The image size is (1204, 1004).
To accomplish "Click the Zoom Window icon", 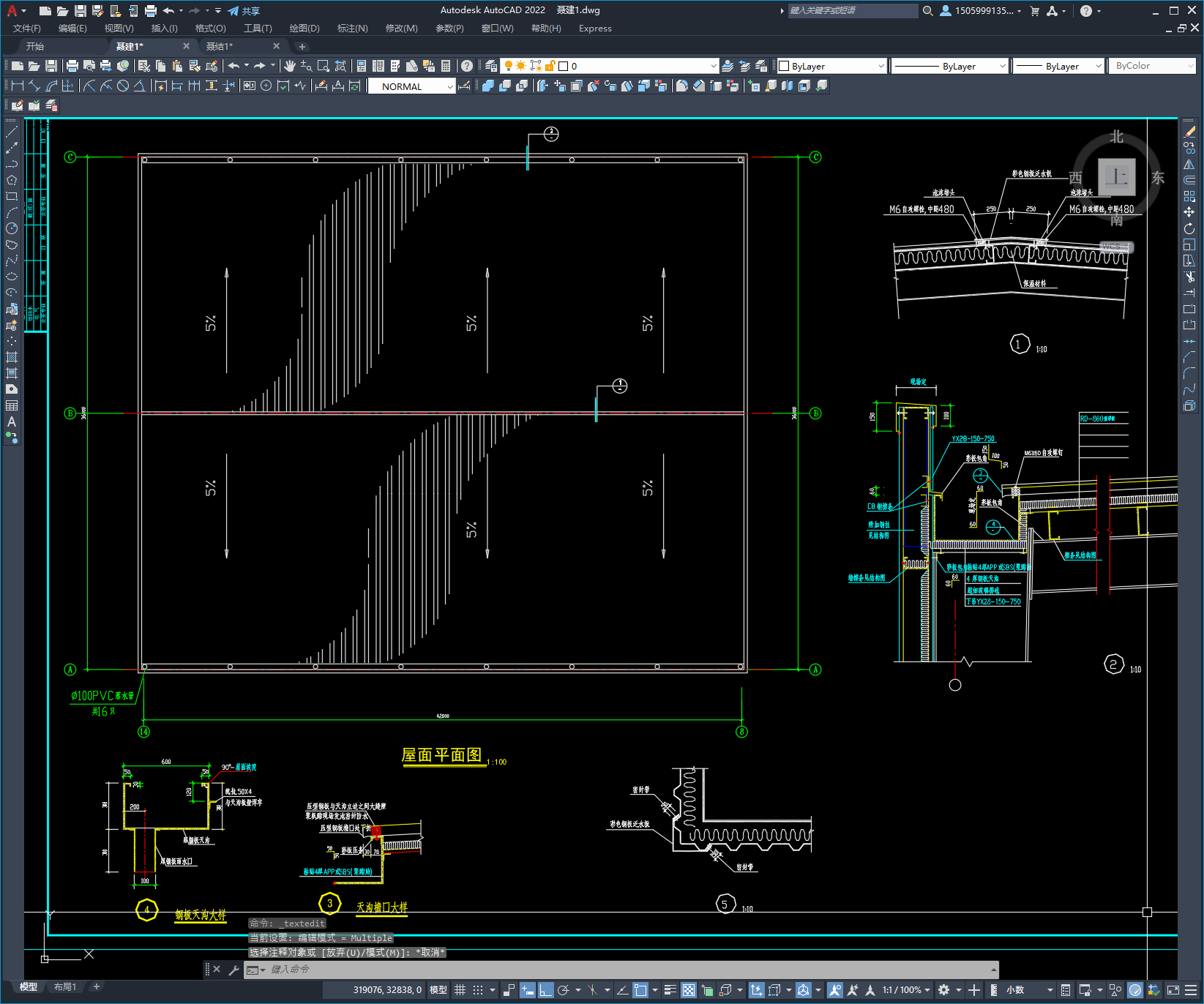I will pos(323,66).
